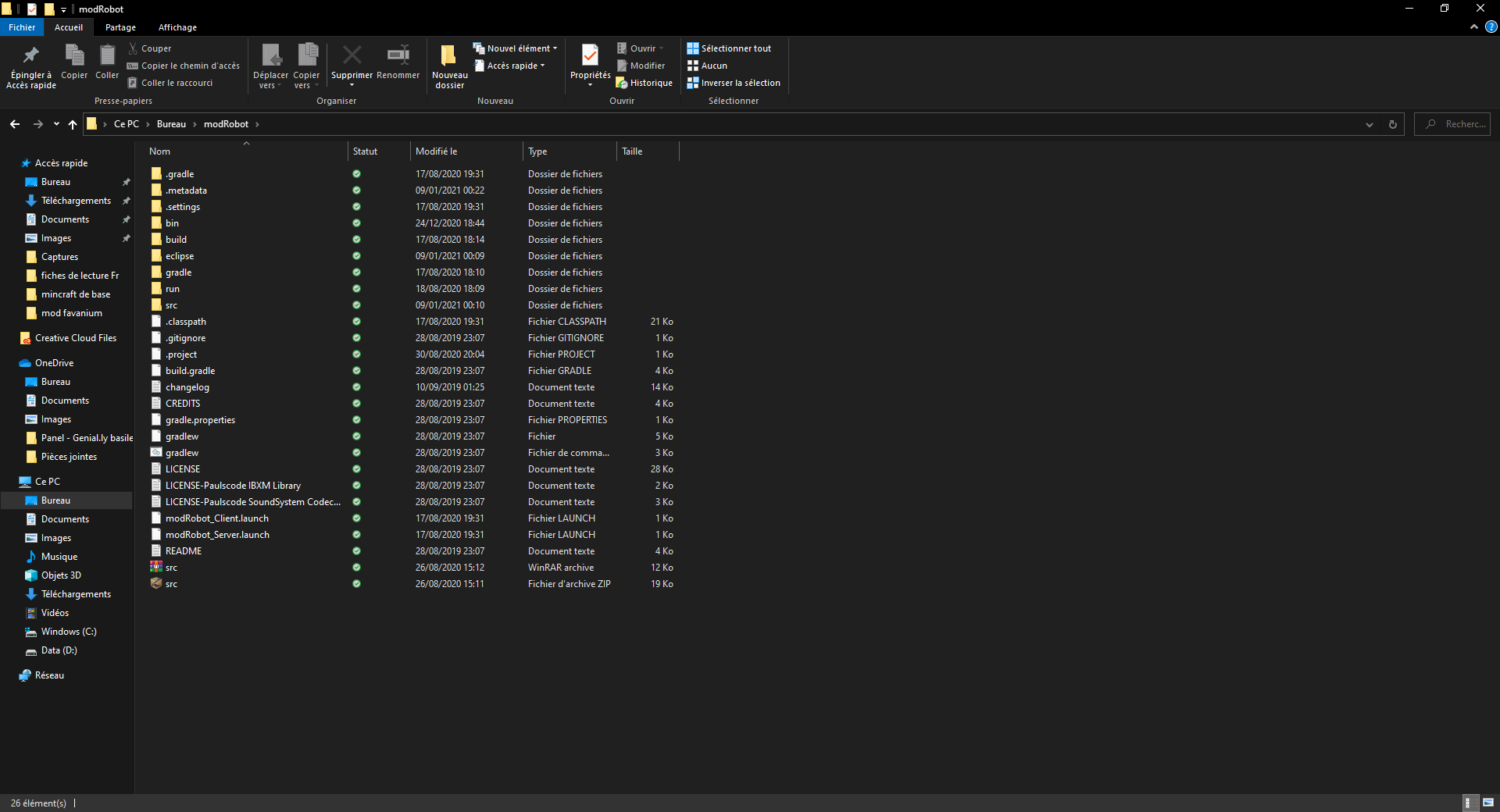Click the up-arrow parent folder button
The height and width of the screenshot is (812, 1500).
73,124
